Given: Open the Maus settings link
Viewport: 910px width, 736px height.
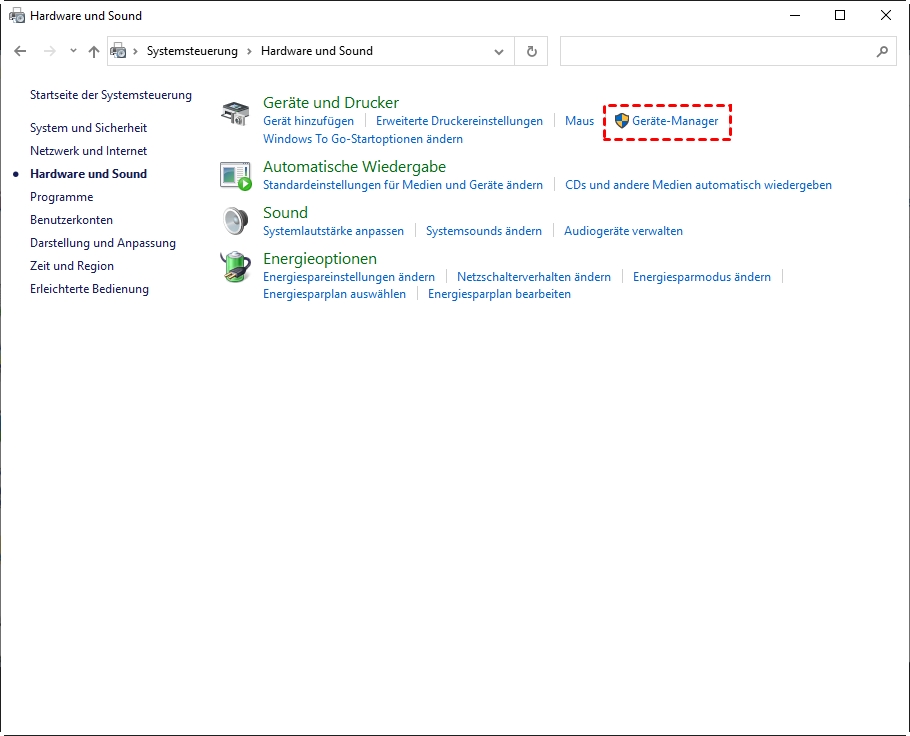Looking at the screenshot, I should pos(579,121).
